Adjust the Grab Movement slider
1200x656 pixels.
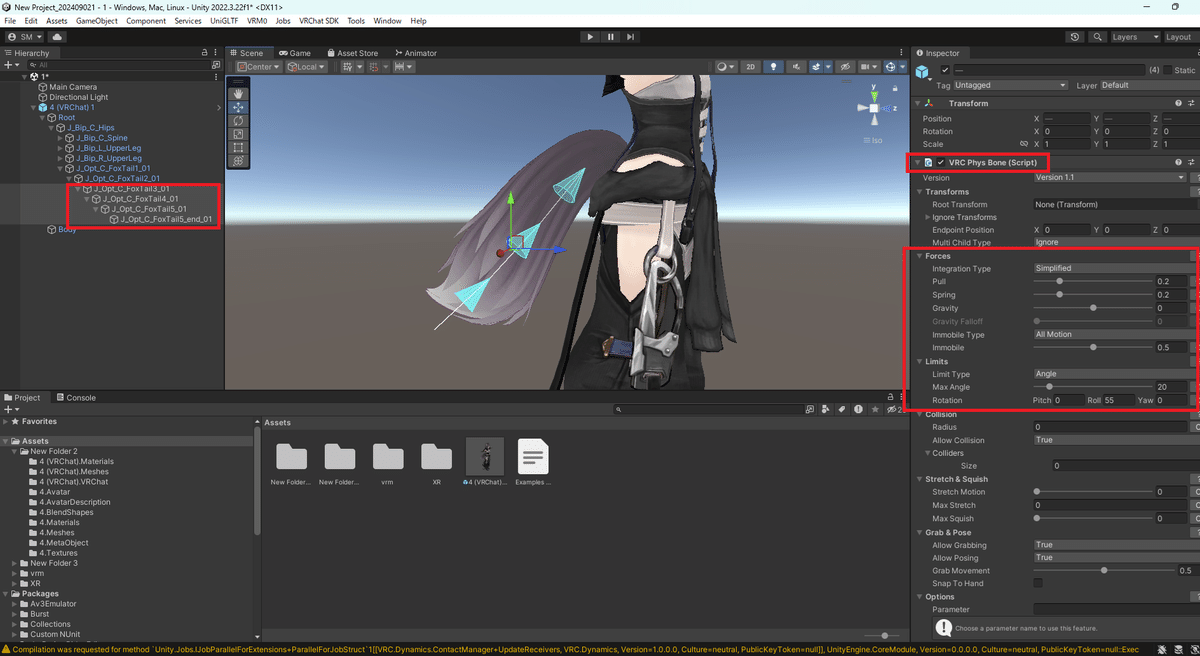[1104, 570]
